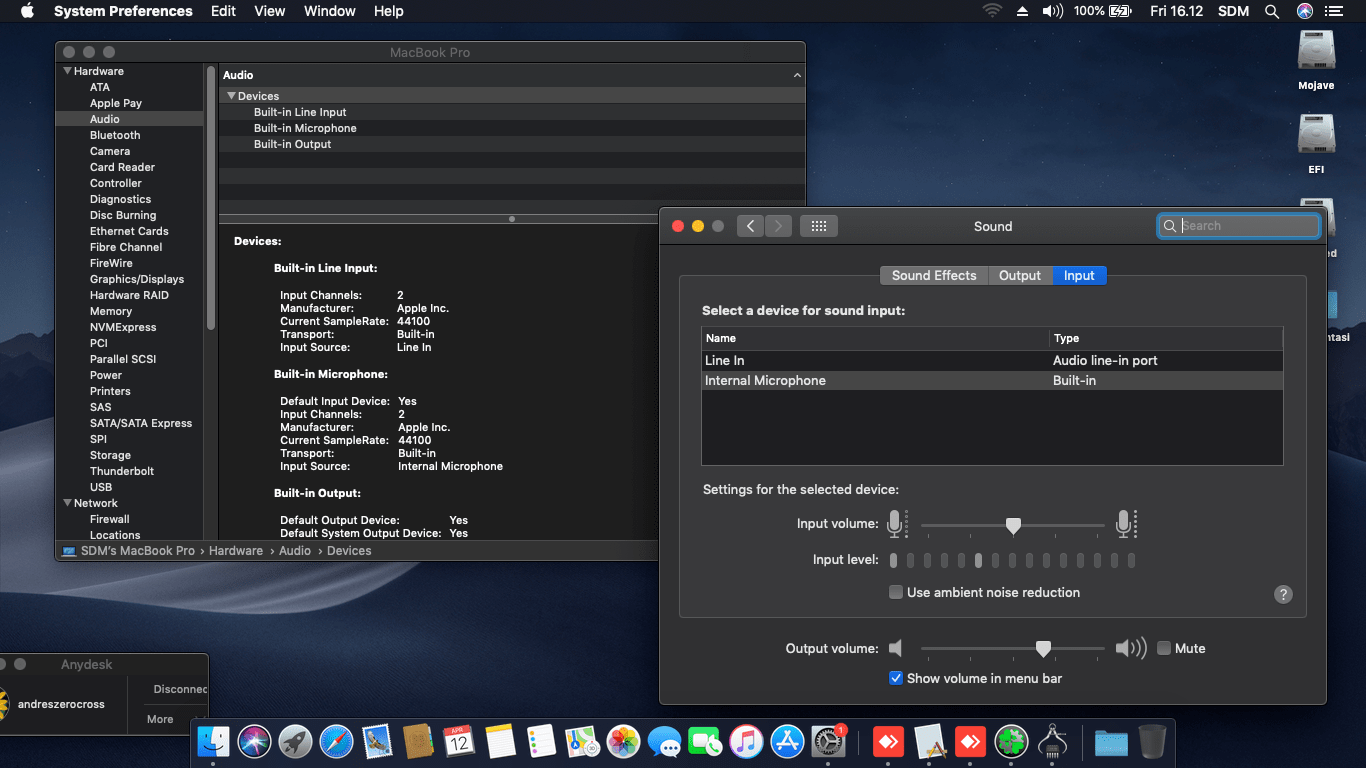Screen dimensions: 1366x768
Task: Switch to the Sound Effects tab
Action: (933, 275)
